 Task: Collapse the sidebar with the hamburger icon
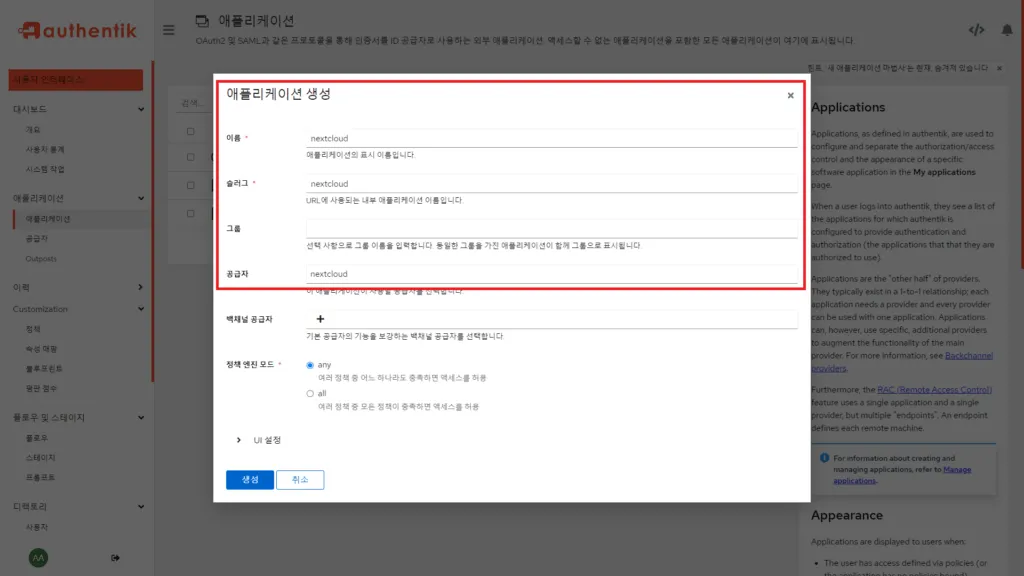click(168, 29)
